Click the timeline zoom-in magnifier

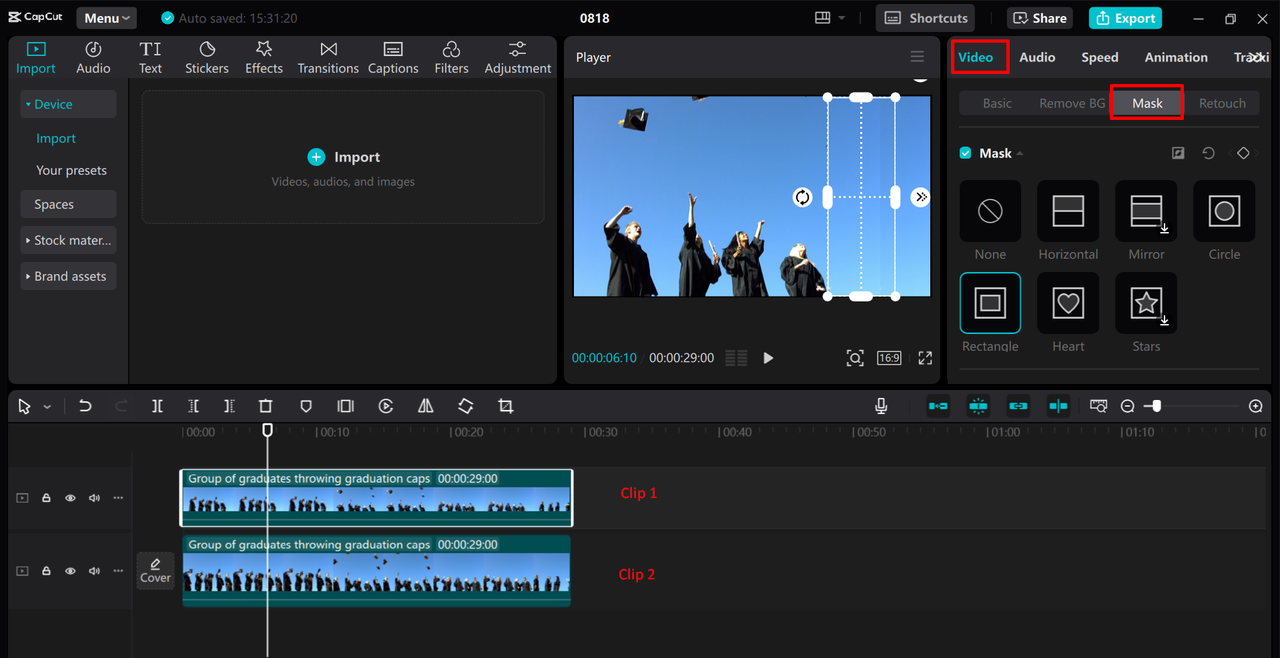(x=1256, y=406)
